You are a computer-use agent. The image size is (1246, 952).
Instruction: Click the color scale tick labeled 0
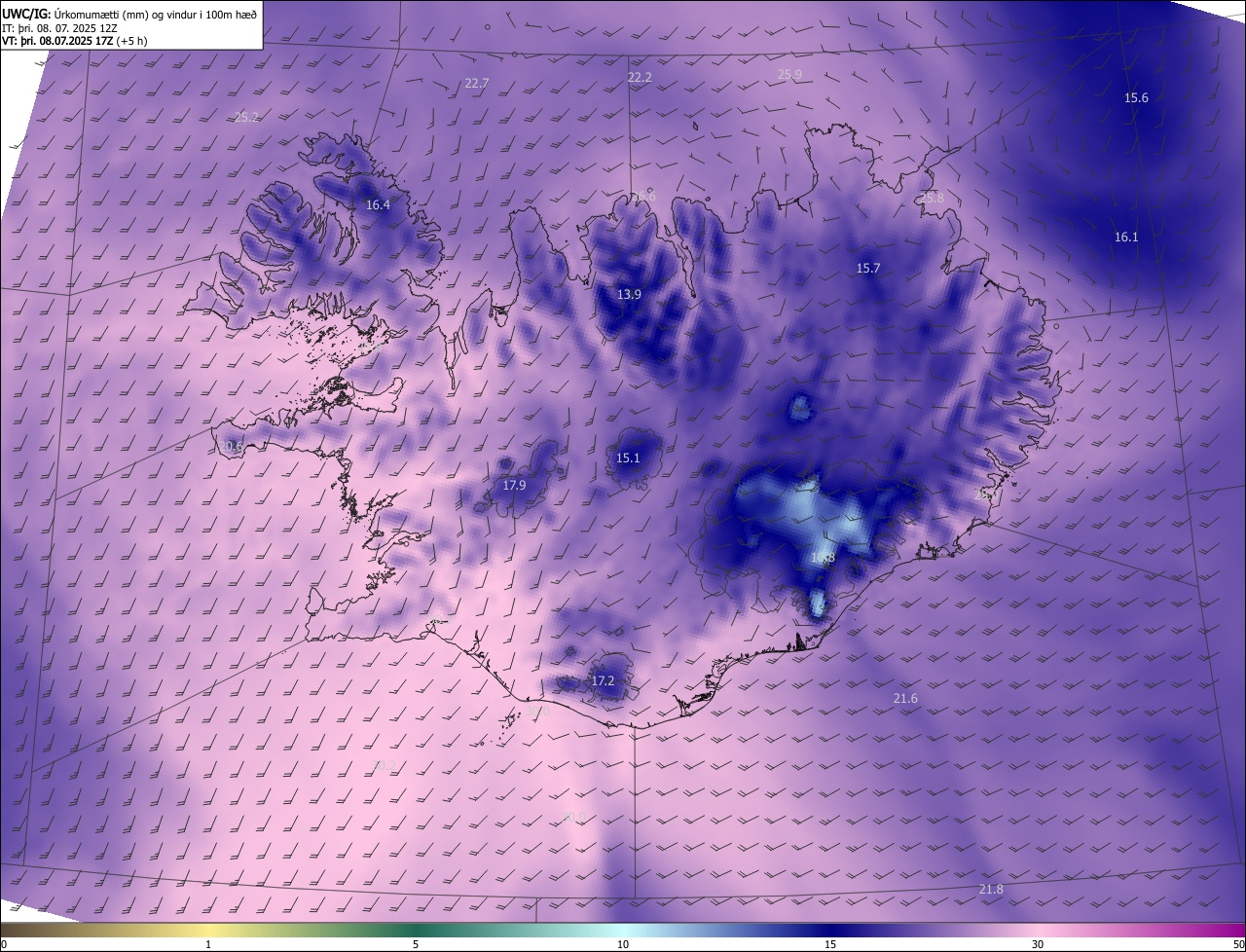click(4, 944)
